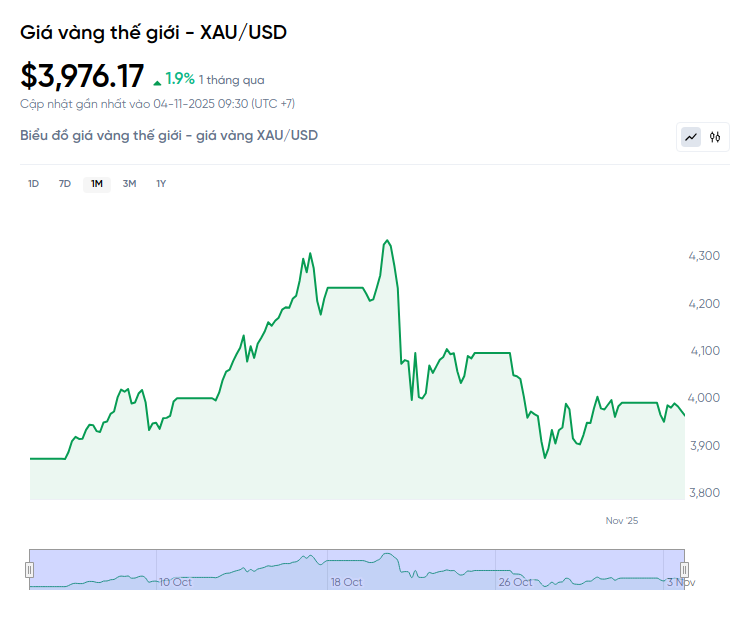
Task: Select the 7D time range
Action: [65, 183]
